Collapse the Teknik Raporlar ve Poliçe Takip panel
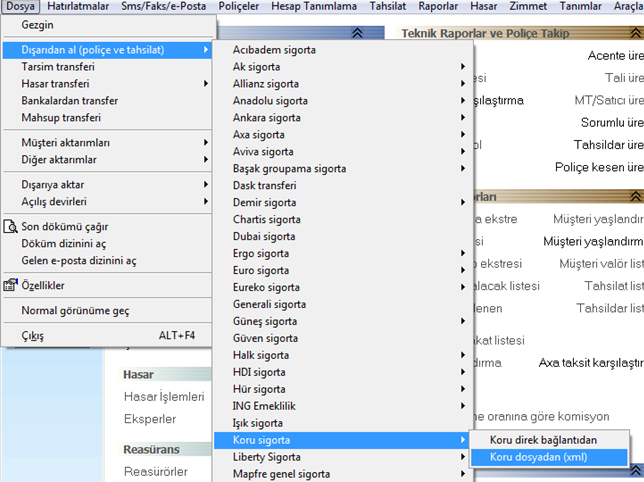Image resolution: width=644 pixels, height=482 pixels. point(635,33)
